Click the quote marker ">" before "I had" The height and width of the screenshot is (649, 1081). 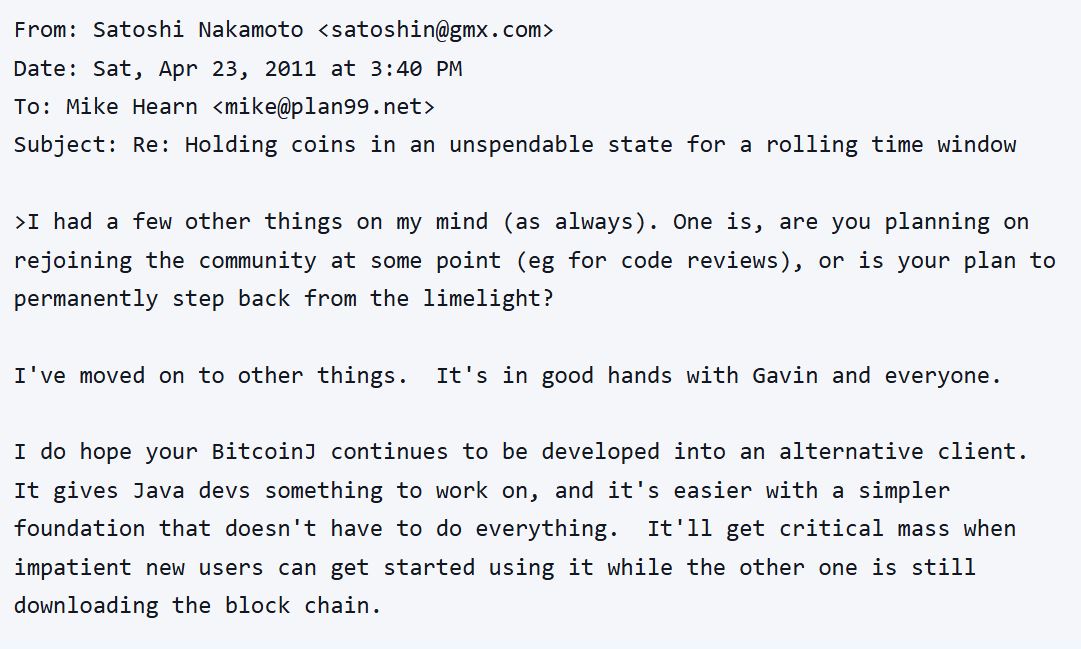(x=20, y=222)
